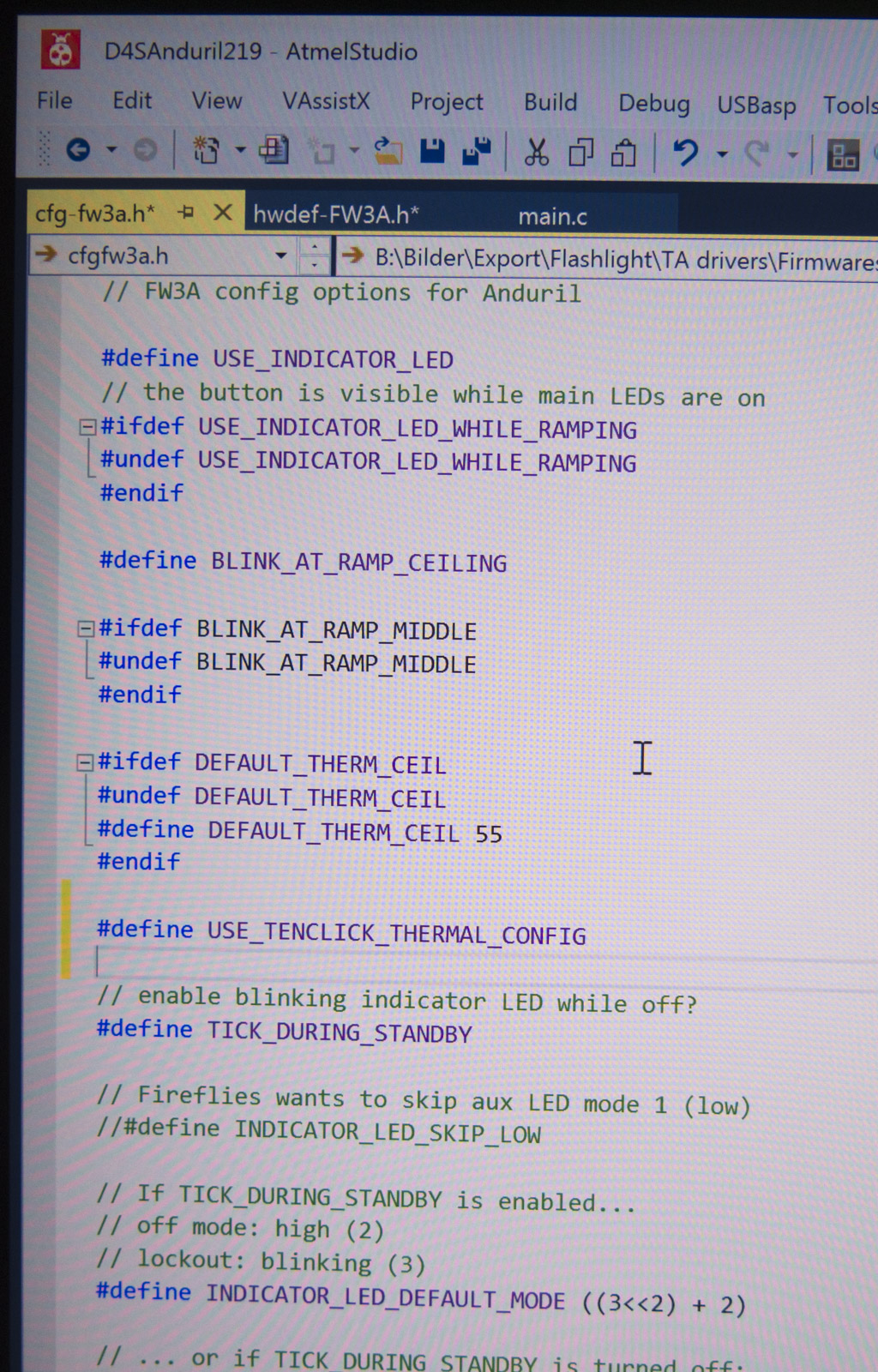This screenshot has width=878, height=1372.
Task: Open the VAssistX menu
Action: pos(326,101)
